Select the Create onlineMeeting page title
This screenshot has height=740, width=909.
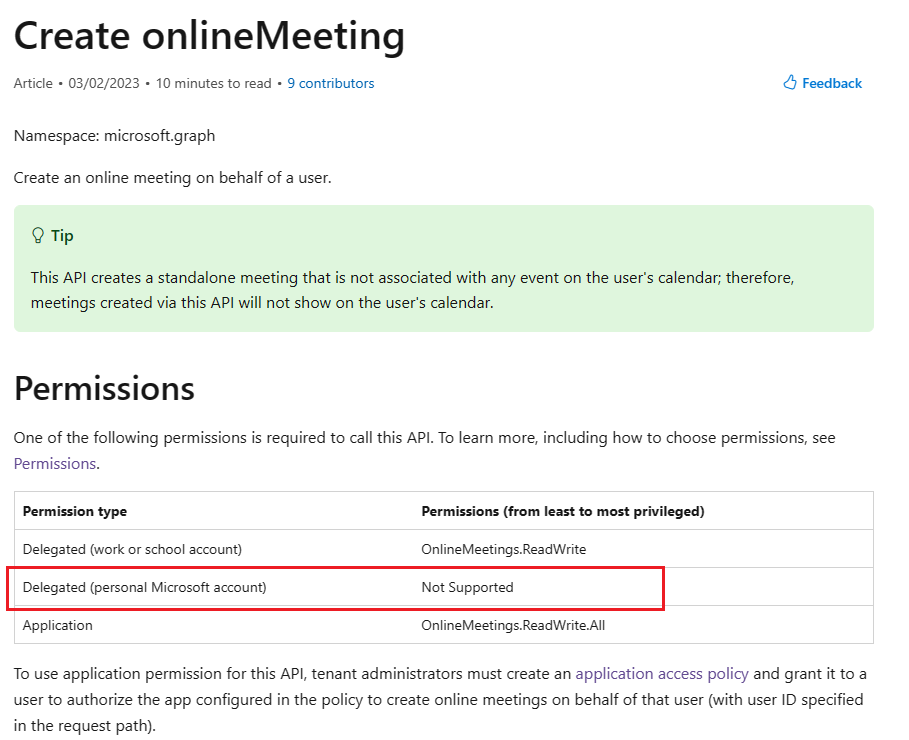point(209,36)
